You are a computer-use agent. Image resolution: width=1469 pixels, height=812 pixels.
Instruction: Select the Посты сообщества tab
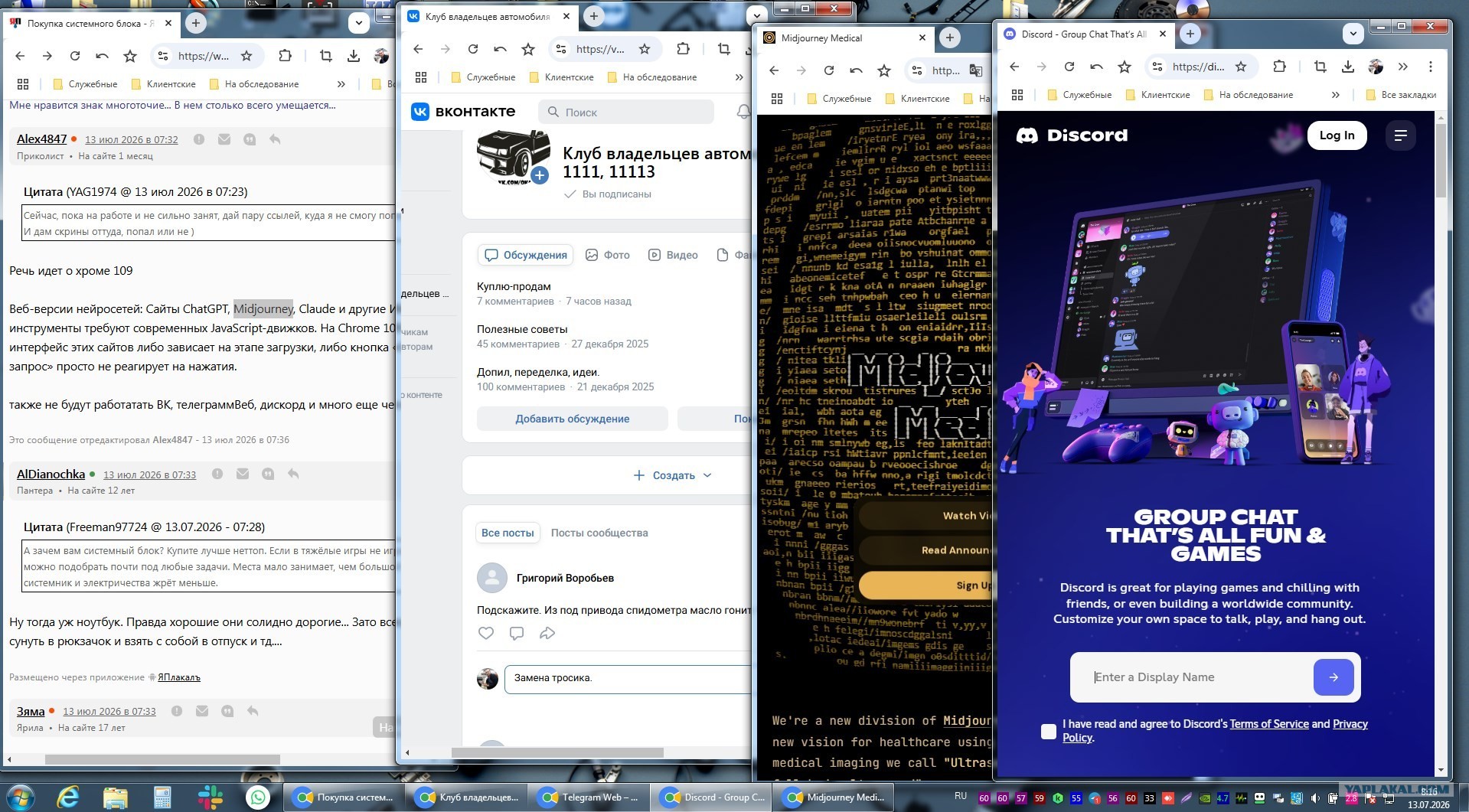(599, 533)
